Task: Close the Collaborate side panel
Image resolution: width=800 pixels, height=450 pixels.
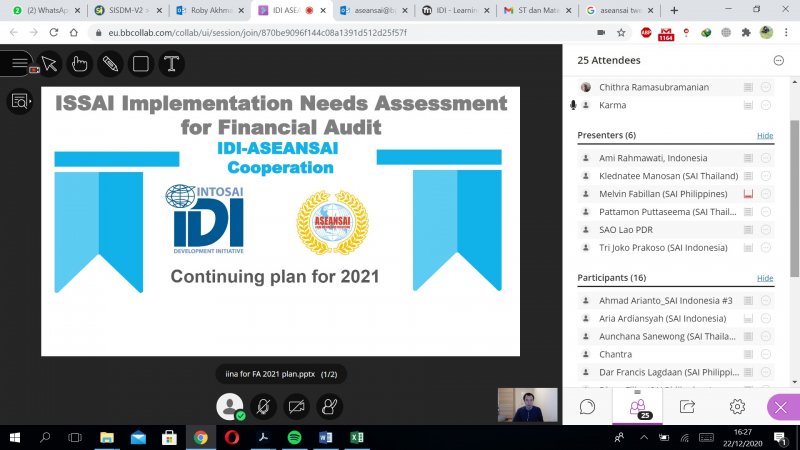Action: 782,407
